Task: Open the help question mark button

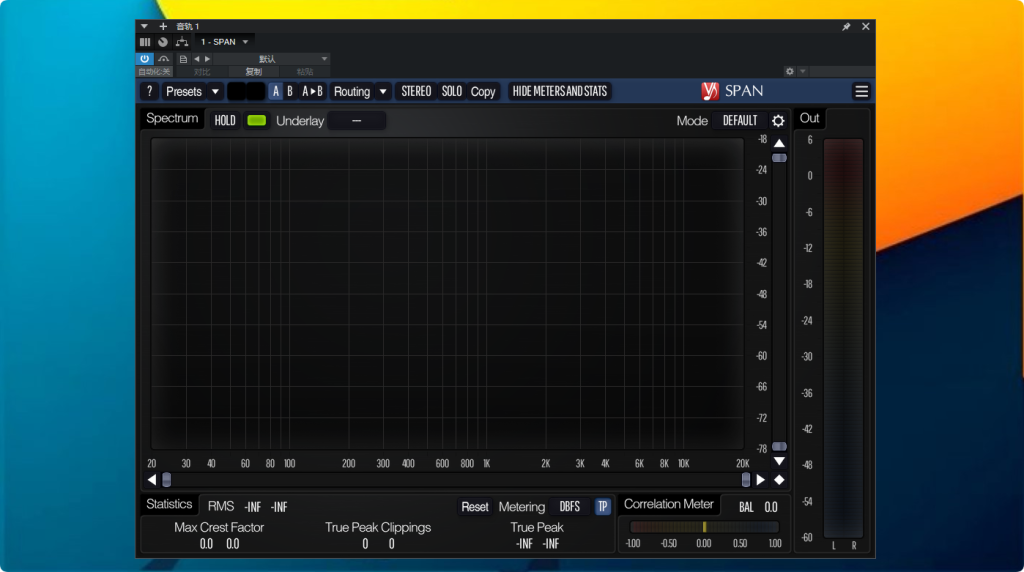Action: [150, 91]
